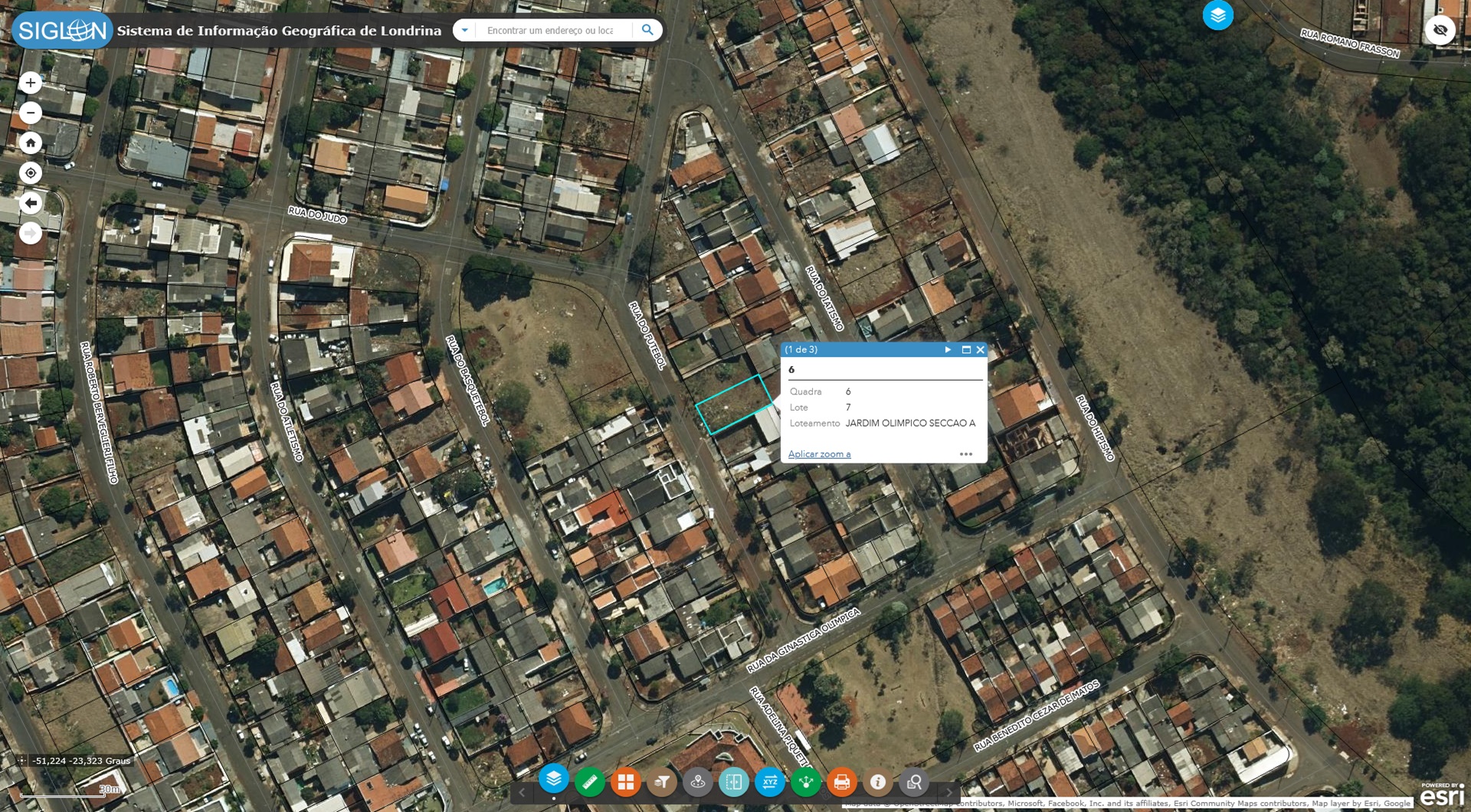1471x812 pixels.
Task: Toggle the visibility eye-slash button
Action: click(x=1440, y=31)
